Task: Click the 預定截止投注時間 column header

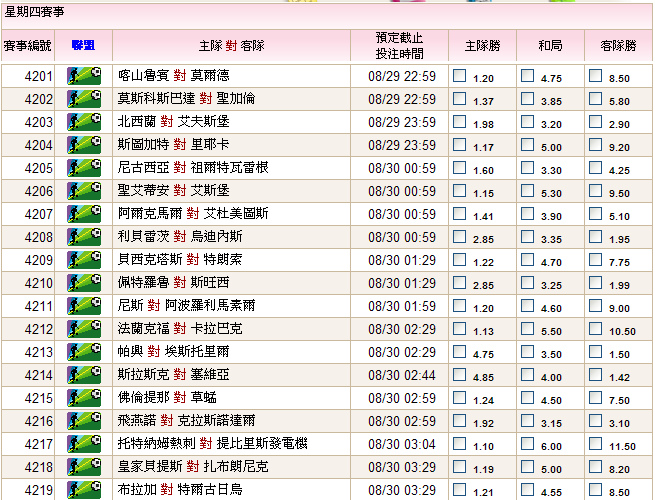Action: point(399,46)
